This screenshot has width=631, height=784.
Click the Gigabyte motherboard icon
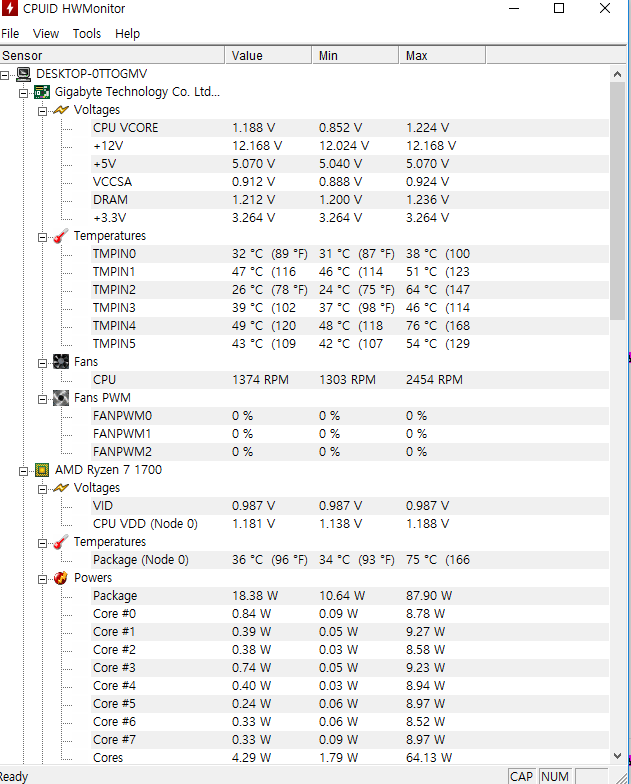click(x=42, y=92)
